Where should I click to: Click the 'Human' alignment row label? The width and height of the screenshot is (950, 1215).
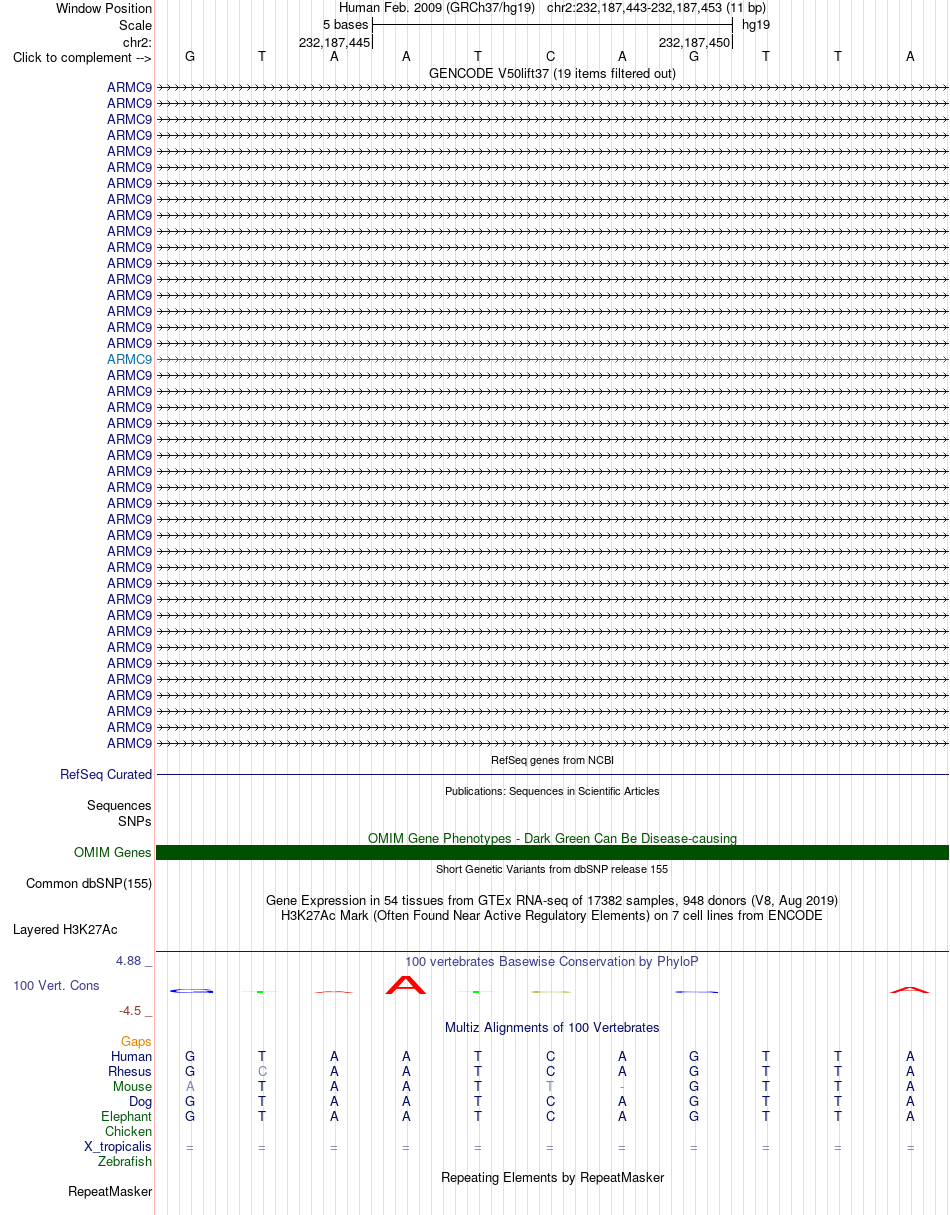(132, 1056)
